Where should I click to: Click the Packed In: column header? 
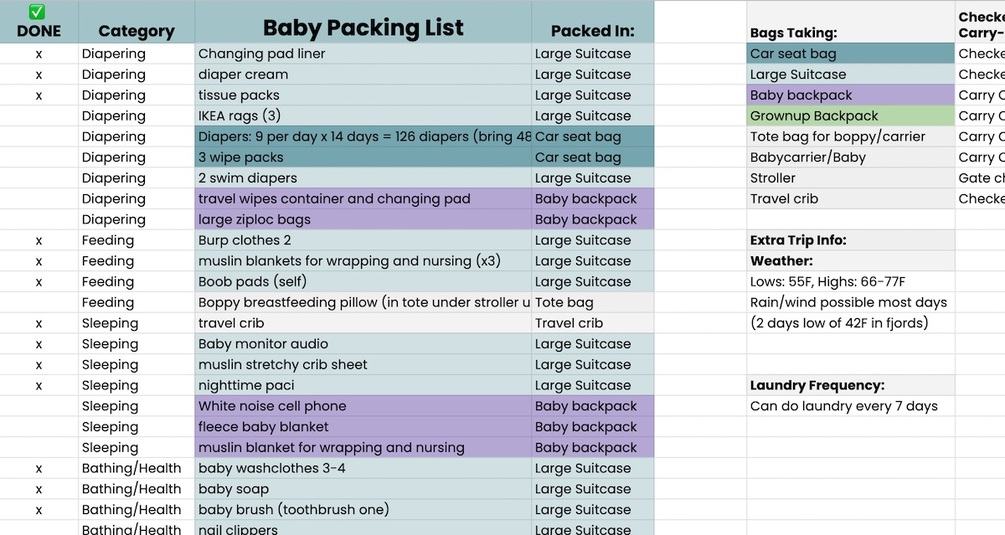click(592, 31)
